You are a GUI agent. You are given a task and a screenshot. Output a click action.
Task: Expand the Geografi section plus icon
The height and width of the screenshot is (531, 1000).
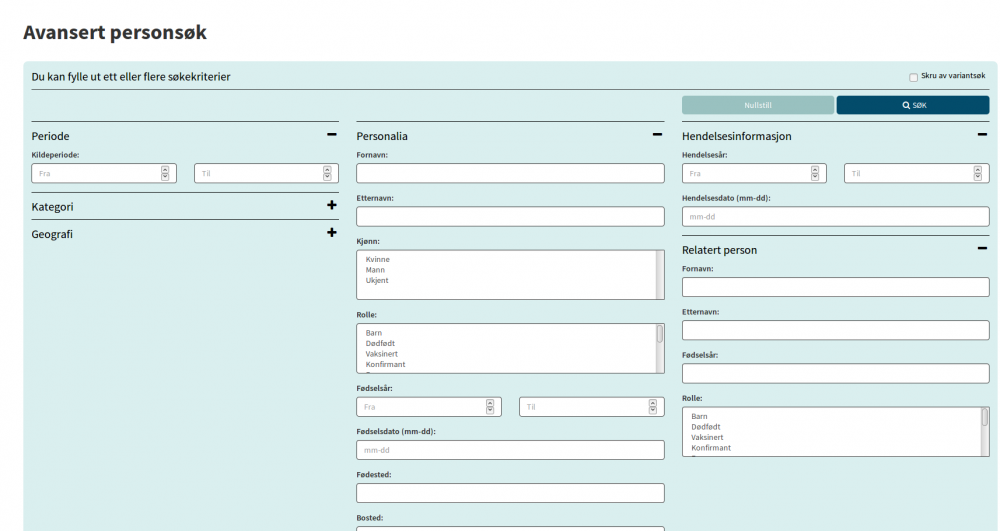[x=332, y=233]
